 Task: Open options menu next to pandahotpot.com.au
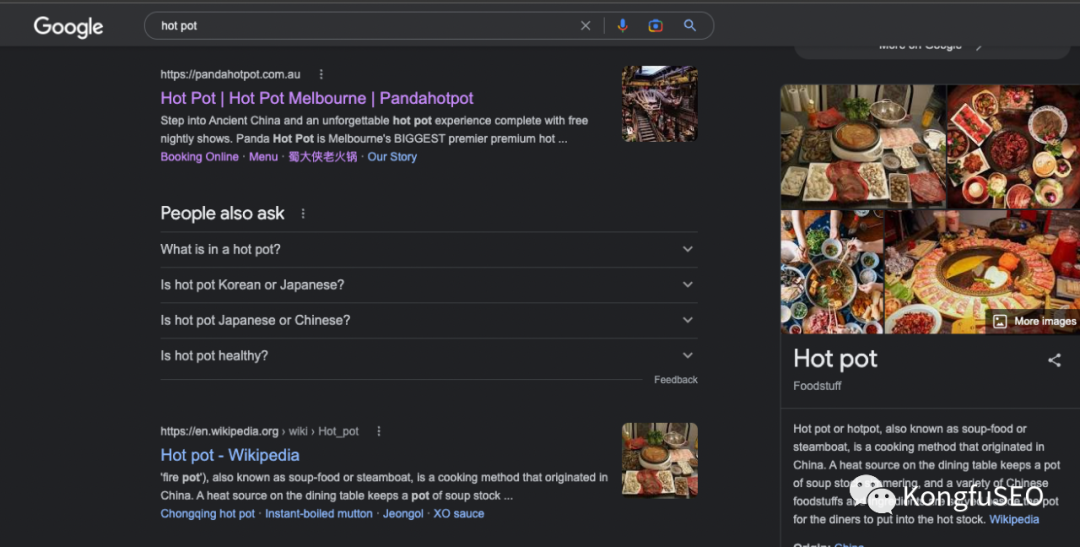pyautogui.click(x=321, y=74)
